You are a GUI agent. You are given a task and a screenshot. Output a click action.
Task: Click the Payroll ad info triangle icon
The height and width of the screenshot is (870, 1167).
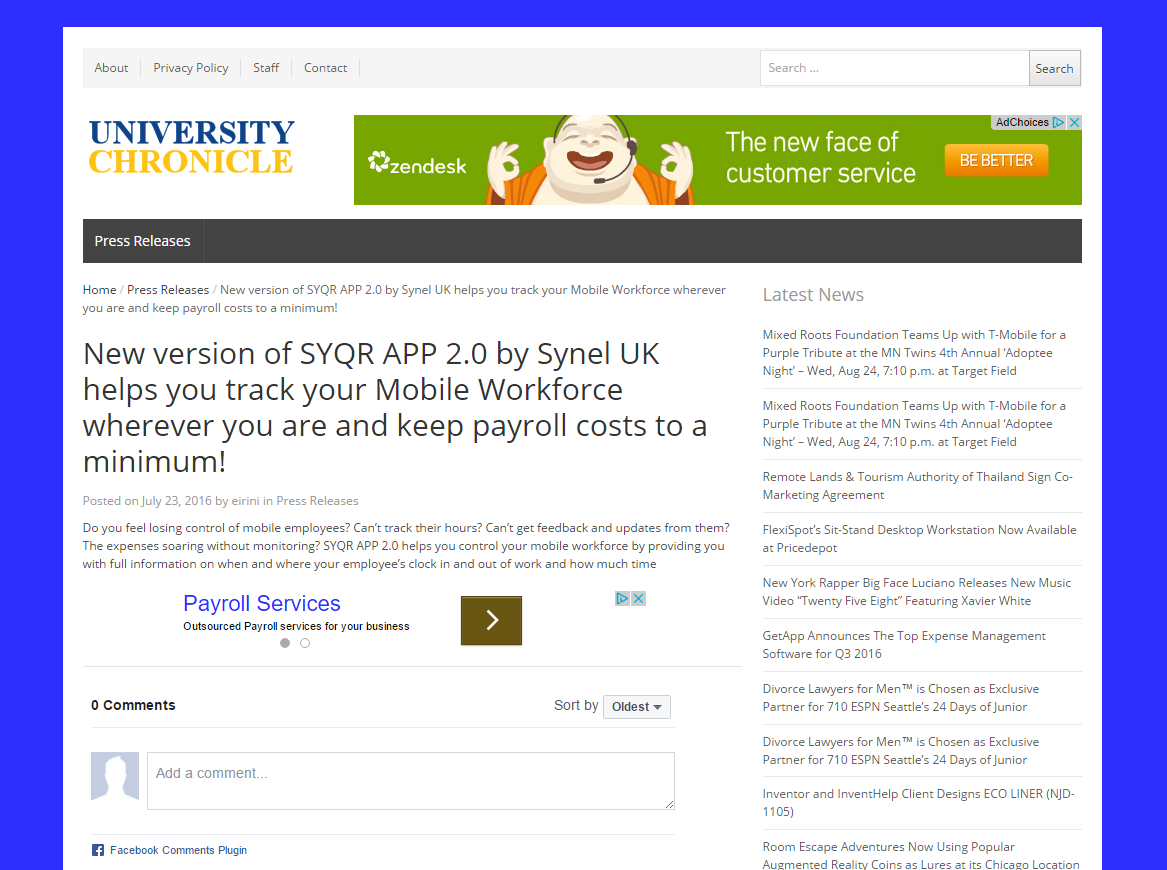coord(622,598)
